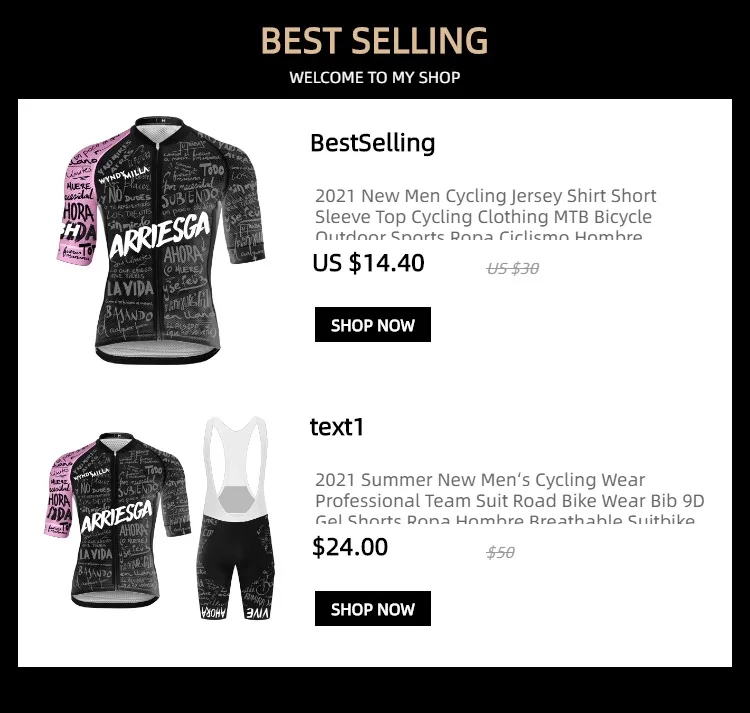Click the text1 product title
The height and width of the screenshot is (713, 750).
click(x=337, y=427)
